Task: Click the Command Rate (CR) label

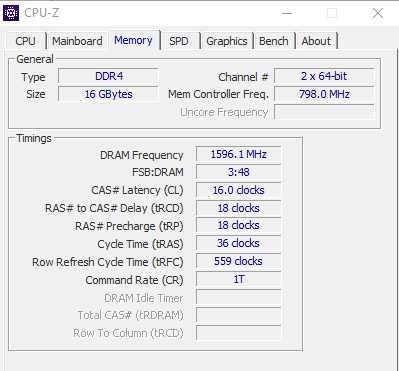Action: pyautogui.click(x=134, y=280)
